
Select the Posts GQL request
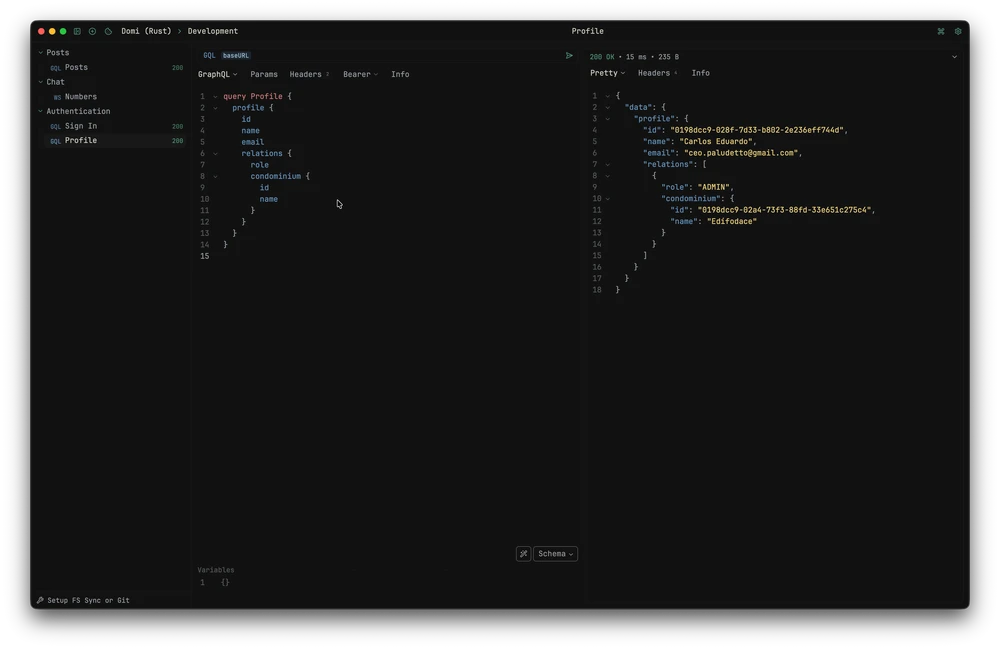(x=115, y=68)
